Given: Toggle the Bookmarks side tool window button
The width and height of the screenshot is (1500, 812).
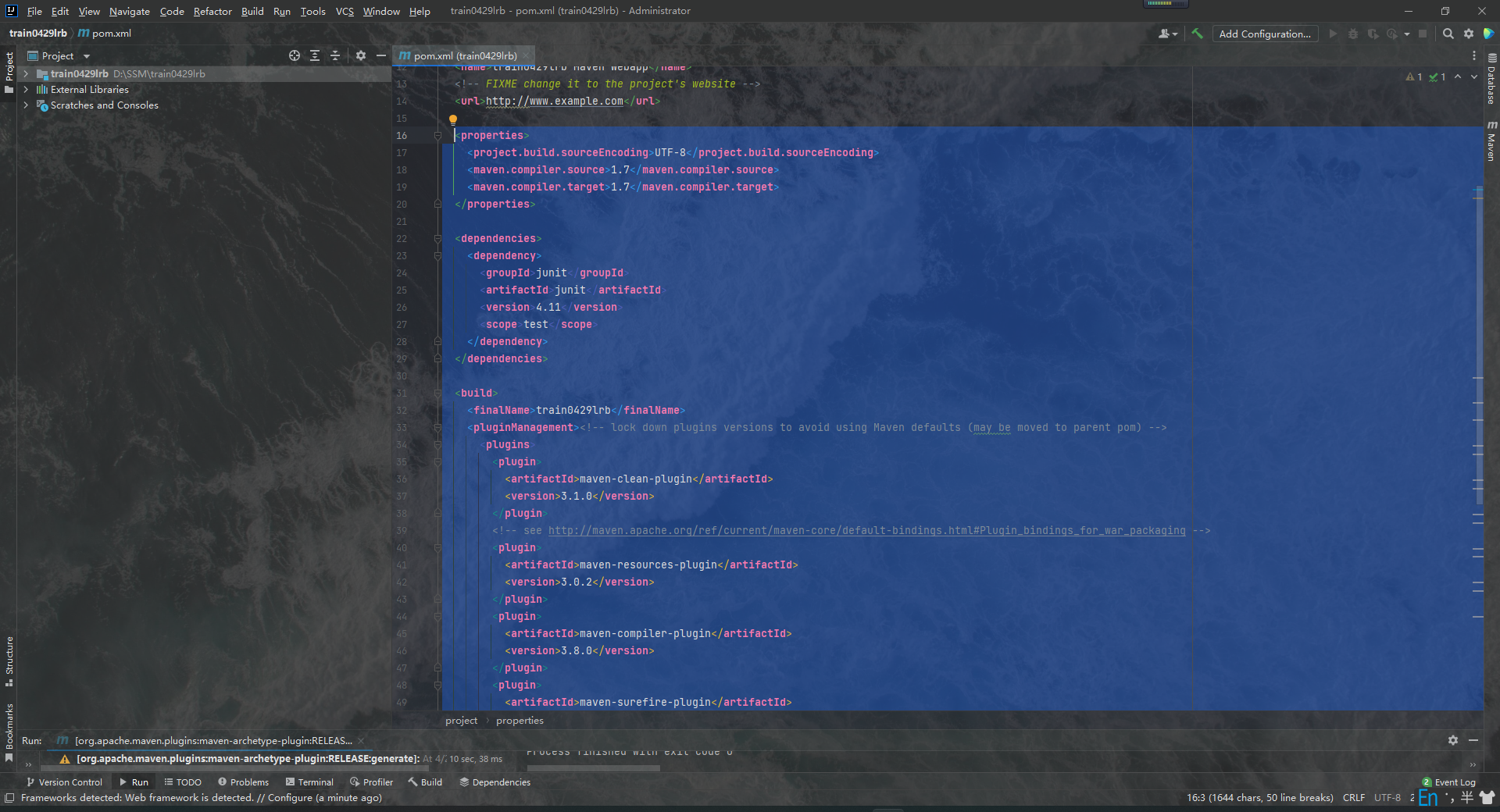Looking at the screenshot, I should (9, 732).
